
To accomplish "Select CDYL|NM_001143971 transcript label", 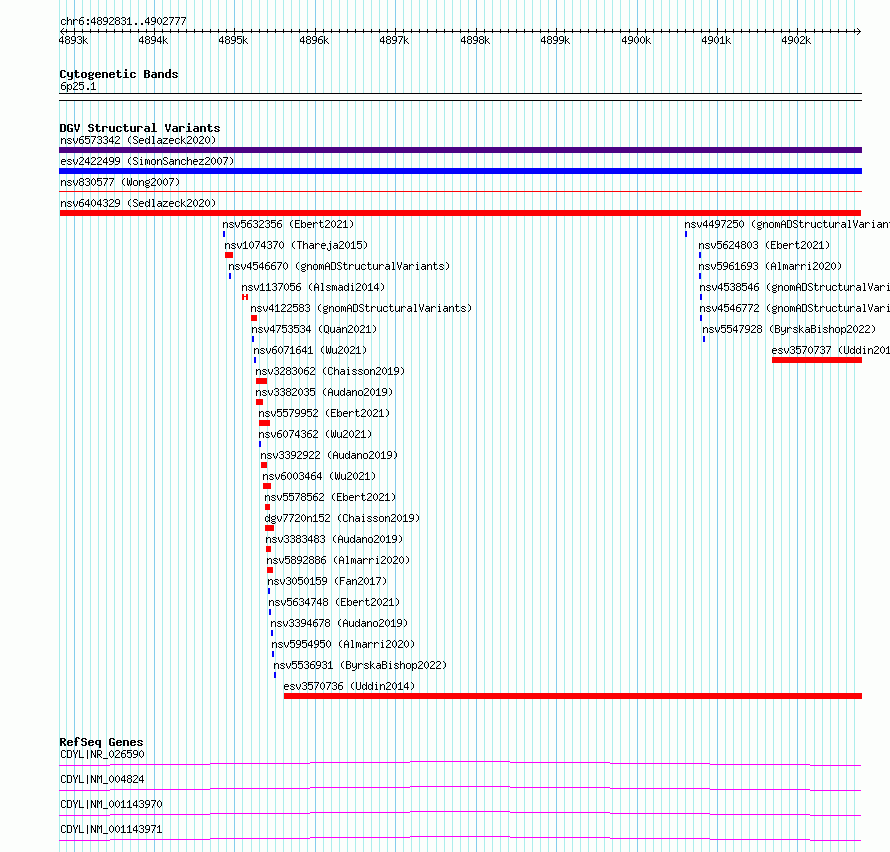I will 111,829.
